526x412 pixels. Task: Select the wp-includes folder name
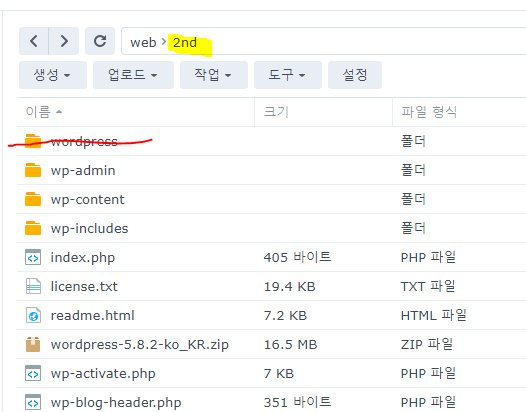[x=89, y=228]
